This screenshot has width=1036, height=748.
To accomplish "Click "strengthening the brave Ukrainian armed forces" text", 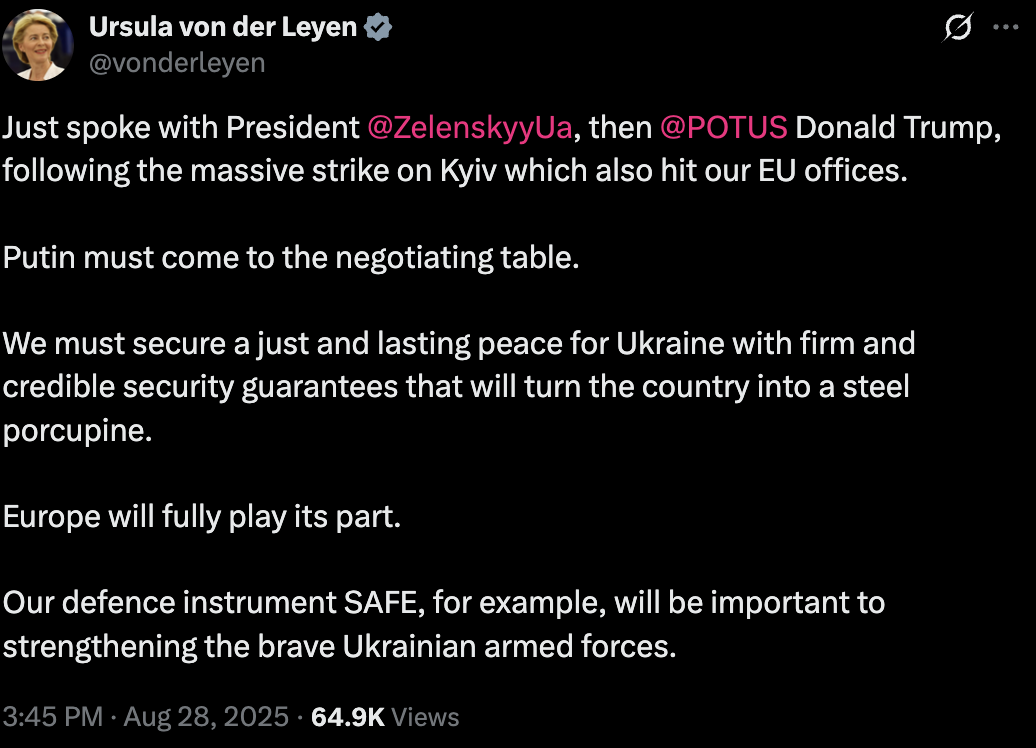I will (x=339, y=646).
